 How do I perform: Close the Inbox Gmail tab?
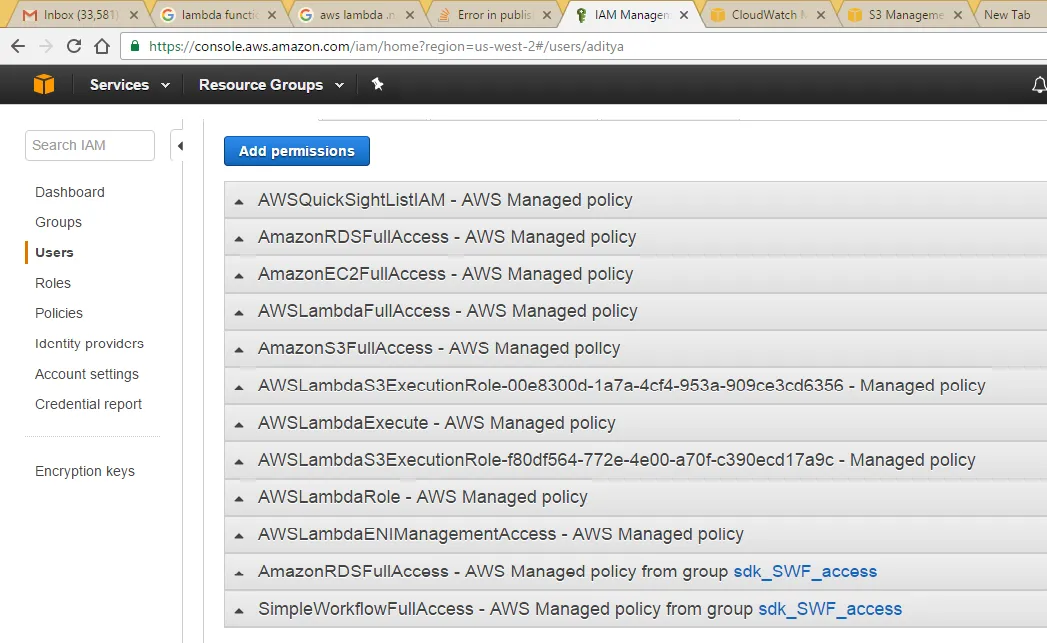(x=134, y=15)
